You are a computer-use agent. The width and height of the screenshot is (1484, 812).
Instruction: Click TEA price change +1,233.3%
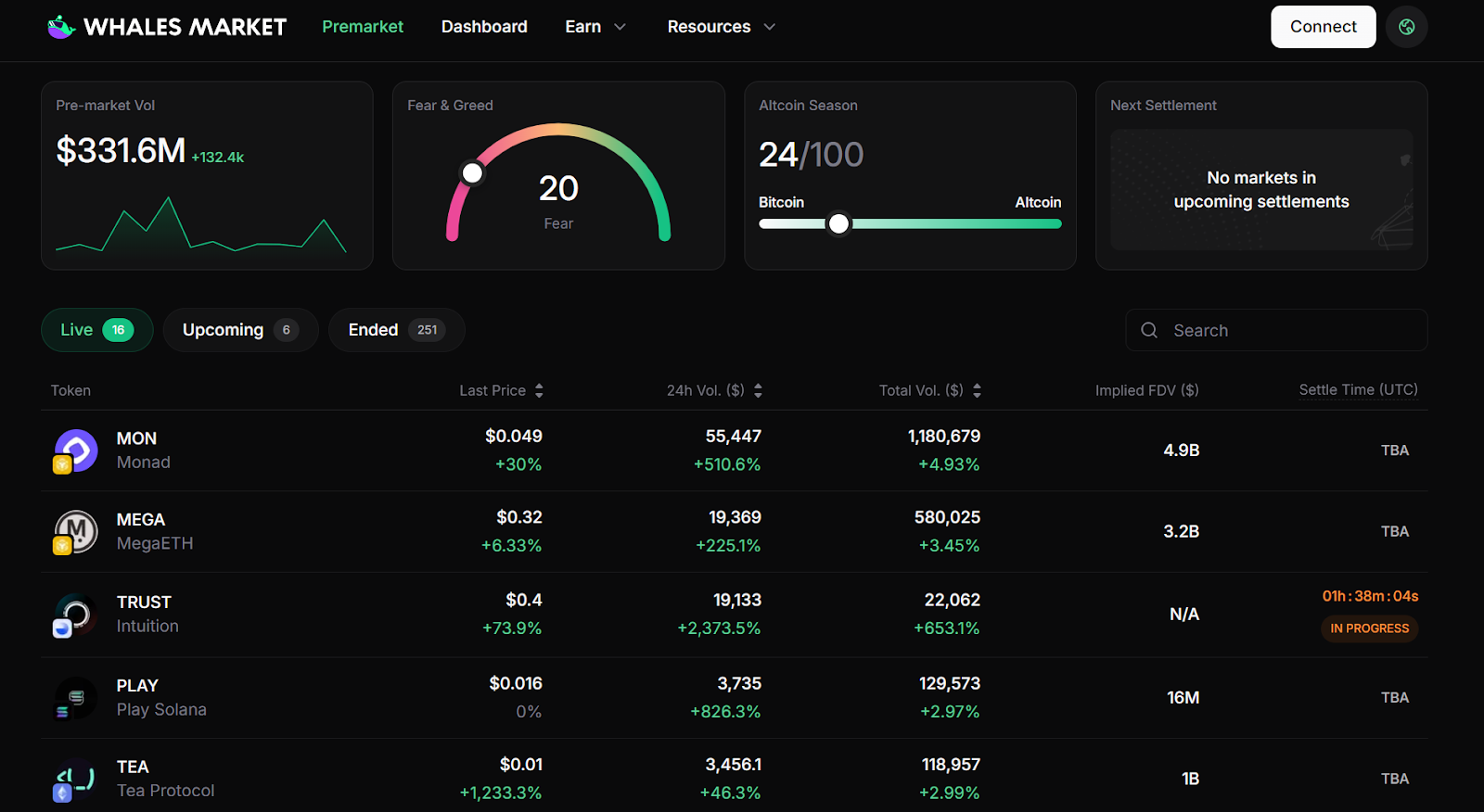pos(501,793)
